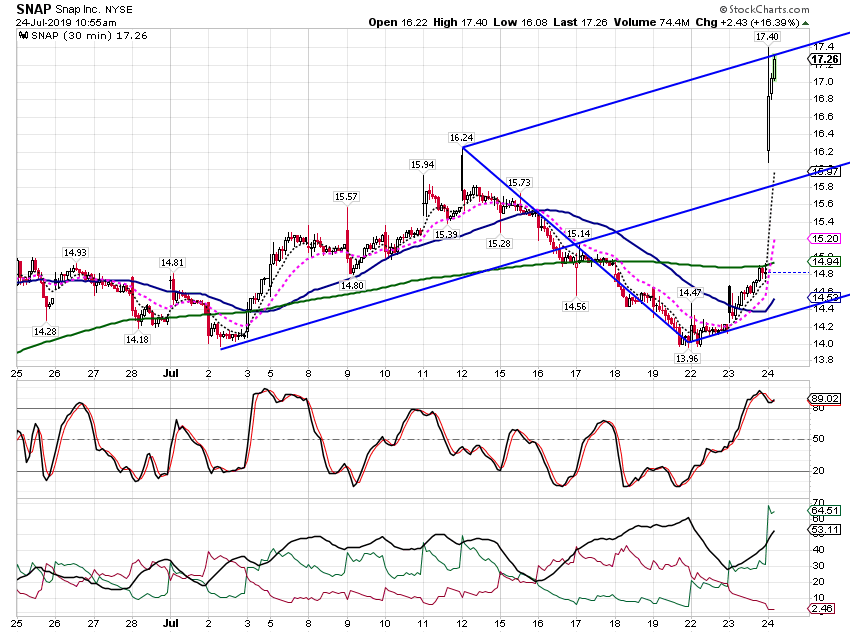The width and height of the screenshot is (850, 633).
Task: Click the Low 16.08 header value
Action: click(520, 23)
